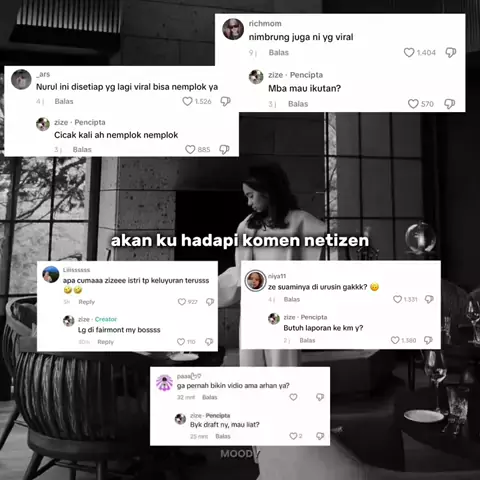
Task: Like the 'ga pernah bikin vidio' comment
Action: click(x=293, y=397)
